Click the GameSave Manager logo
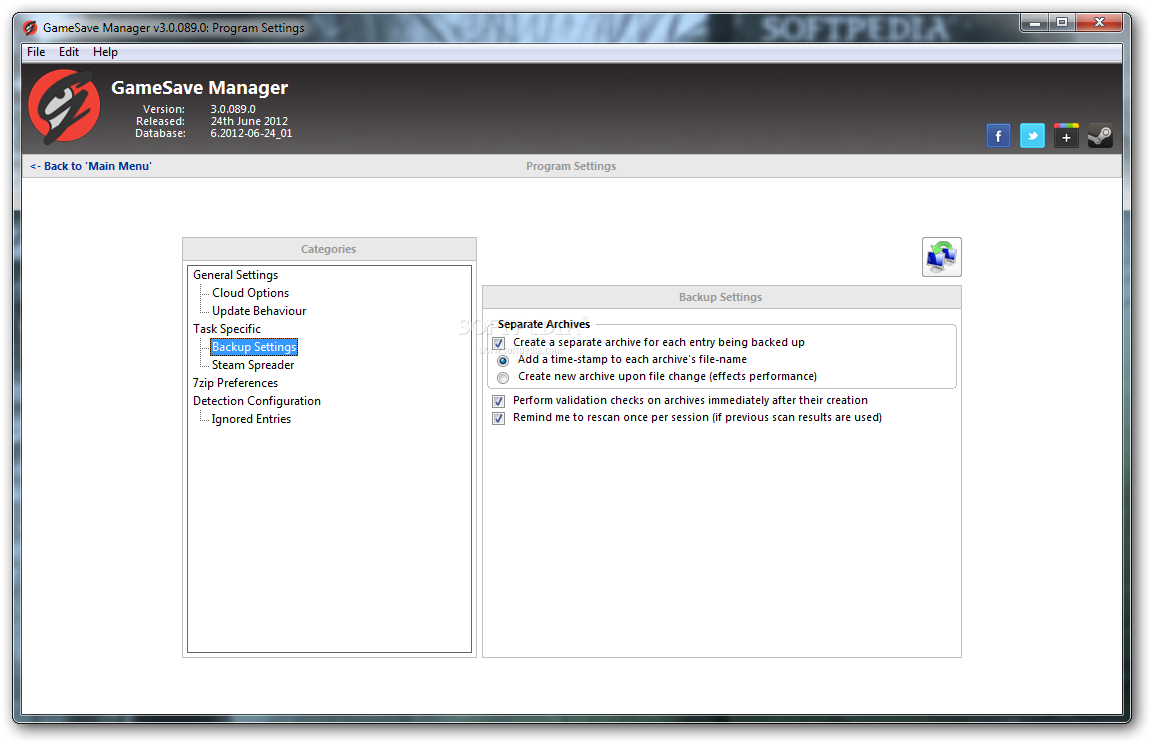1152x744 pixels. click(x=64, y=106)
